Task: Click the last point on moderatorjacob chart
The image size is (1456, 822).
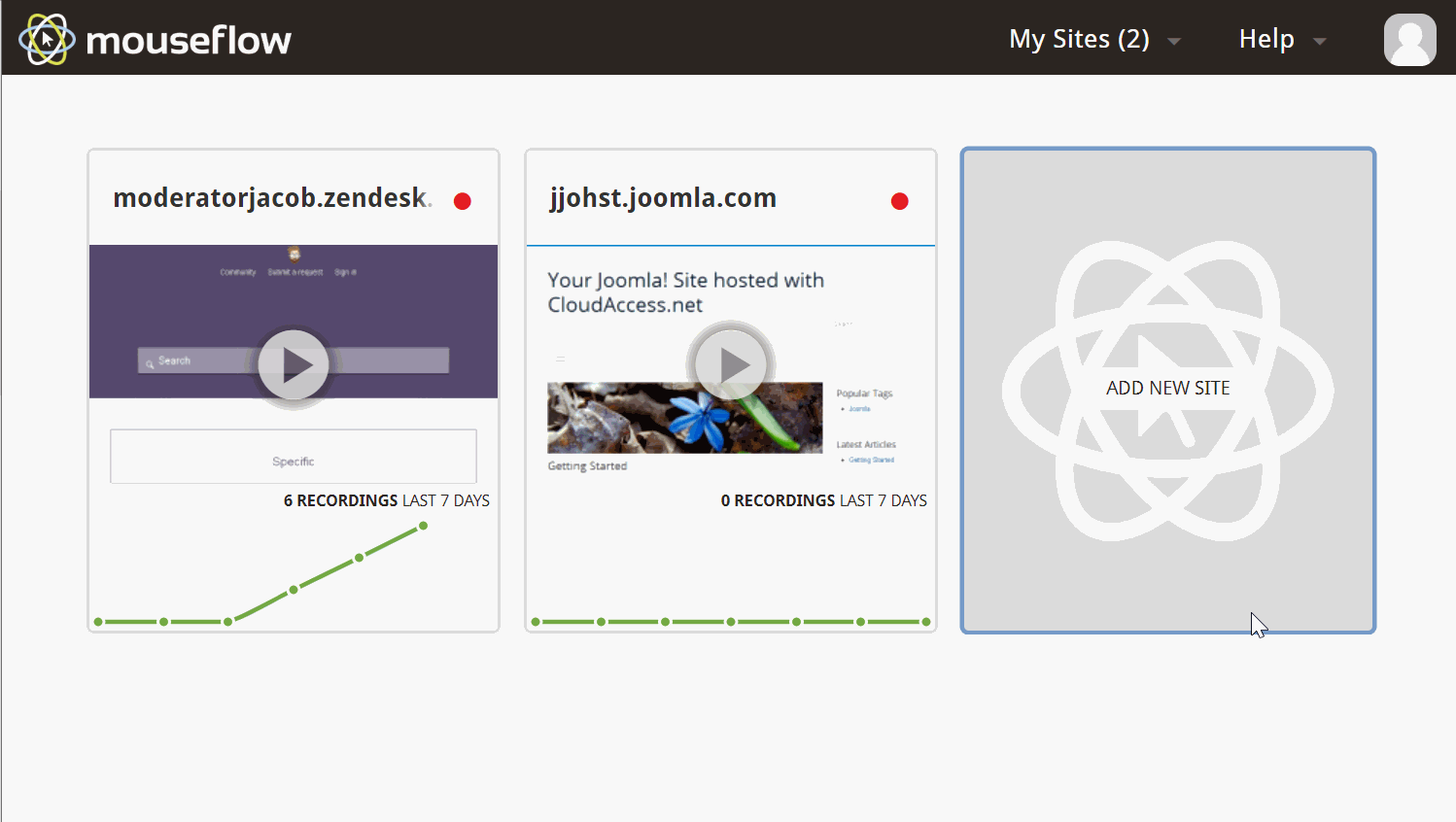Action: pyautogui.click(x=423, y=527)
